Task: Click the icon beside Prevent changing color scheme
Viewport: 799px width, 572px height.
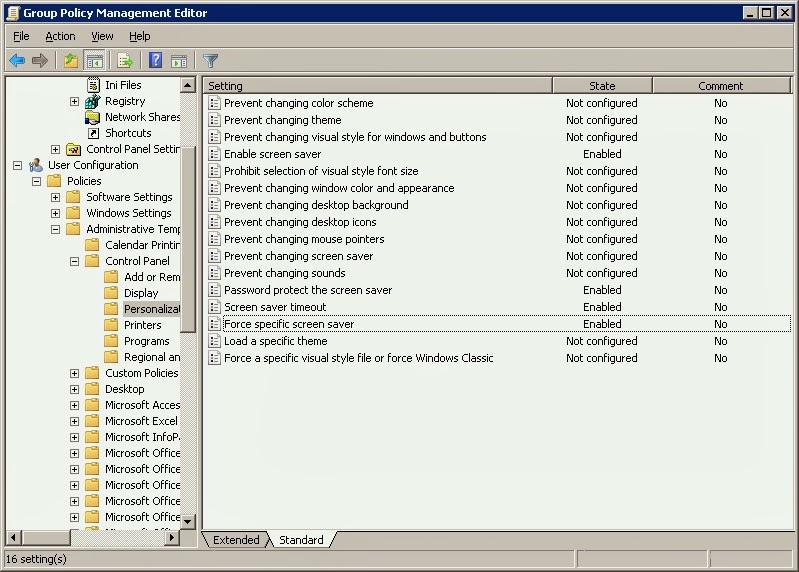Action: point(215,103)
